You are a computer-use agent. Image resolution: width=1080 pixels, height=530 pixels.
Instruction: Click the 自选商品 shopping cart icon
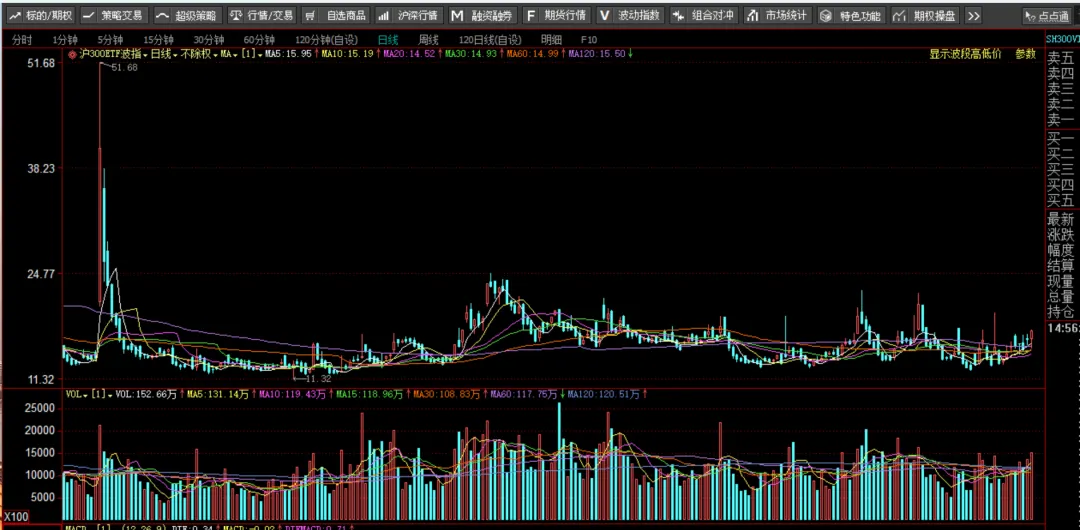click(x=310, y=15)
